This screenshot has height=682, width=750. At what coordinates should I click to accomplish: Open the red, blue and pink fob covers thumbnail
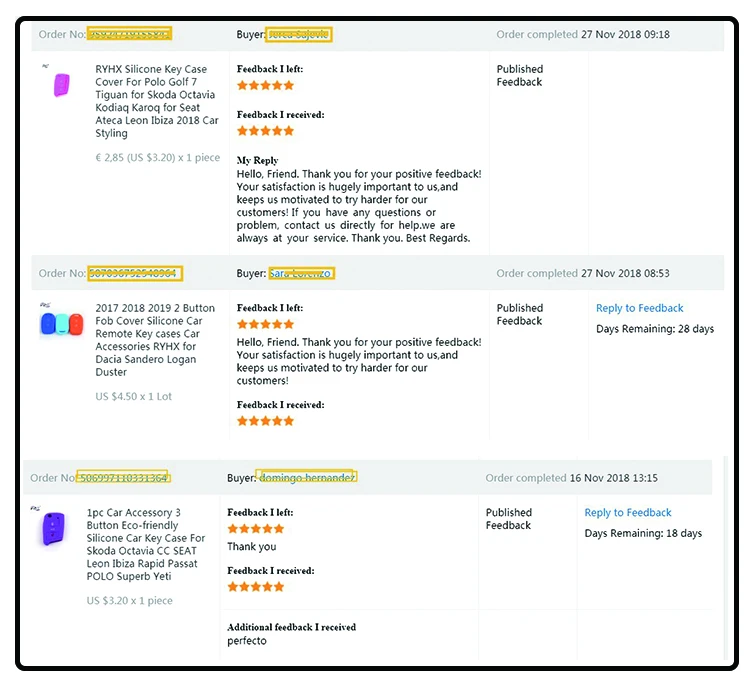62,323
